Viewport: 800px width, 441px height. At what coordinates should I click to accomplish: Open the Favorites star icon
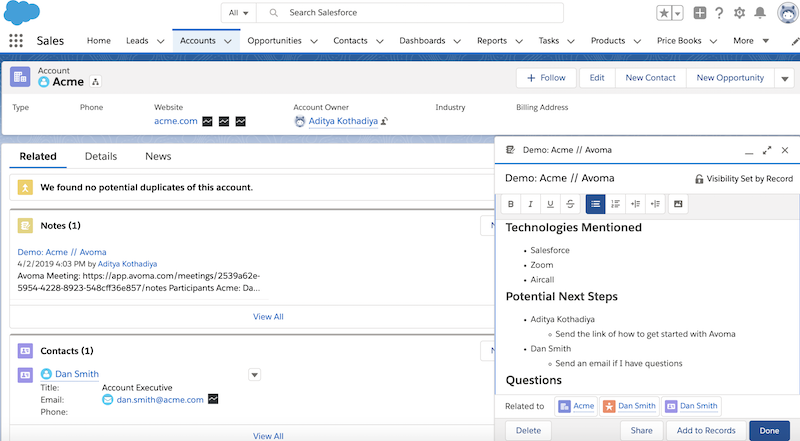pyautogui.click(x=664, y=13)
